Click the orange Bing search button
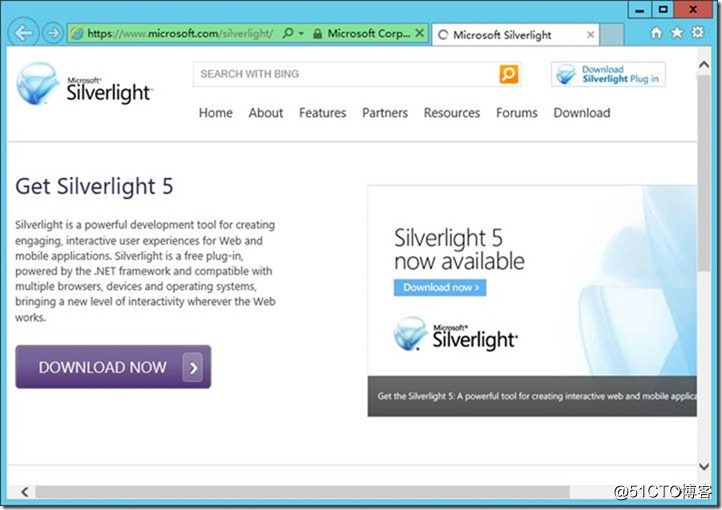722x510 pixels. coord(509,74)
